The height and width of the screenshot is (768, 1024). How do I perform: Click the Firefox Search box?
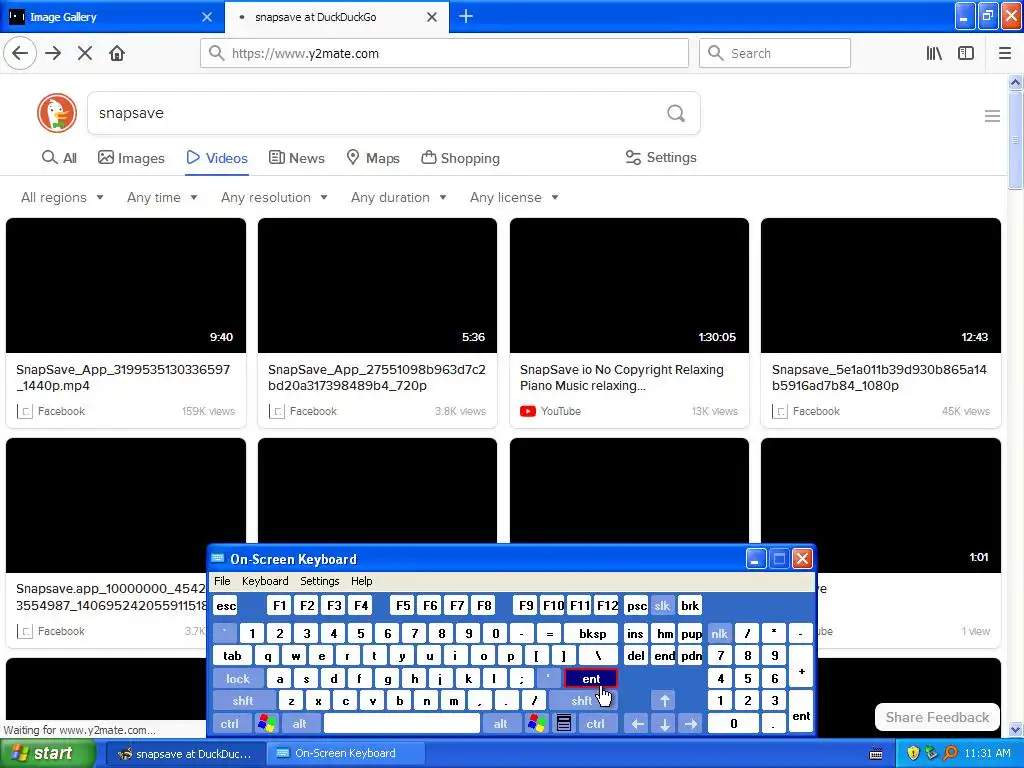[775, 53]
